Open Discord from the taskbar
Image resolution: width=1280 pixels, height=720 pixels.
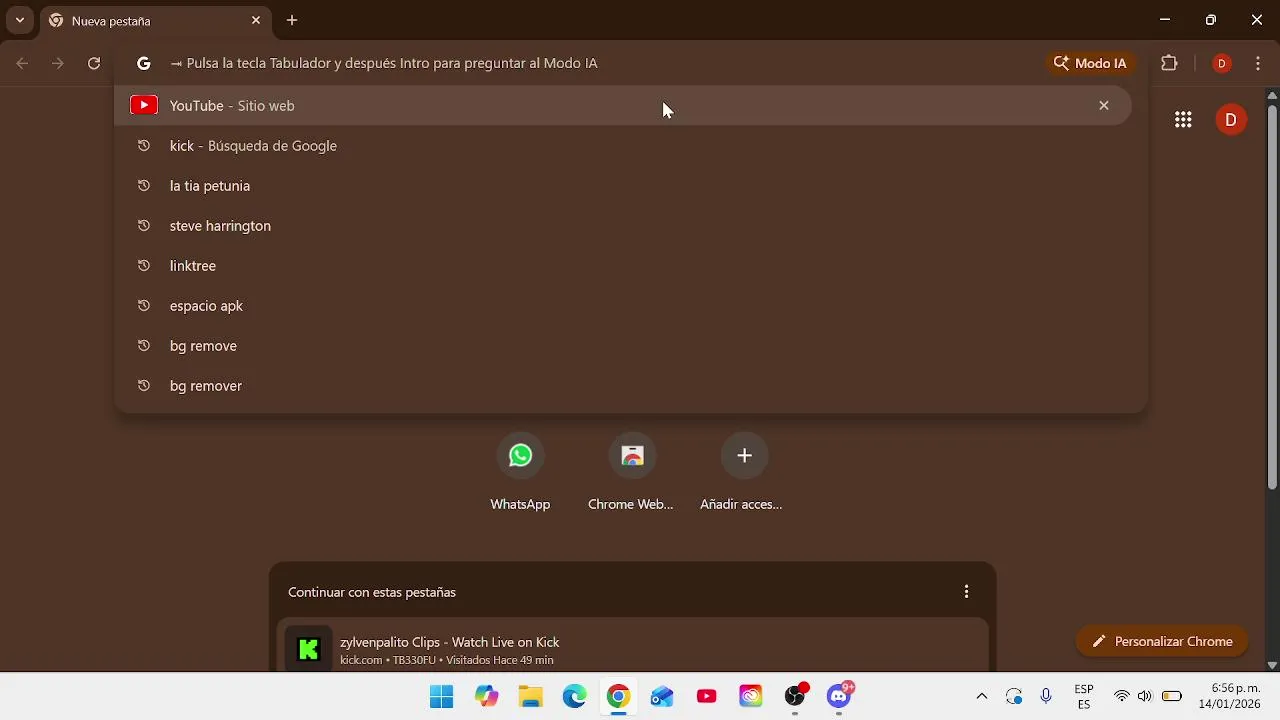(x=839, y=697)
